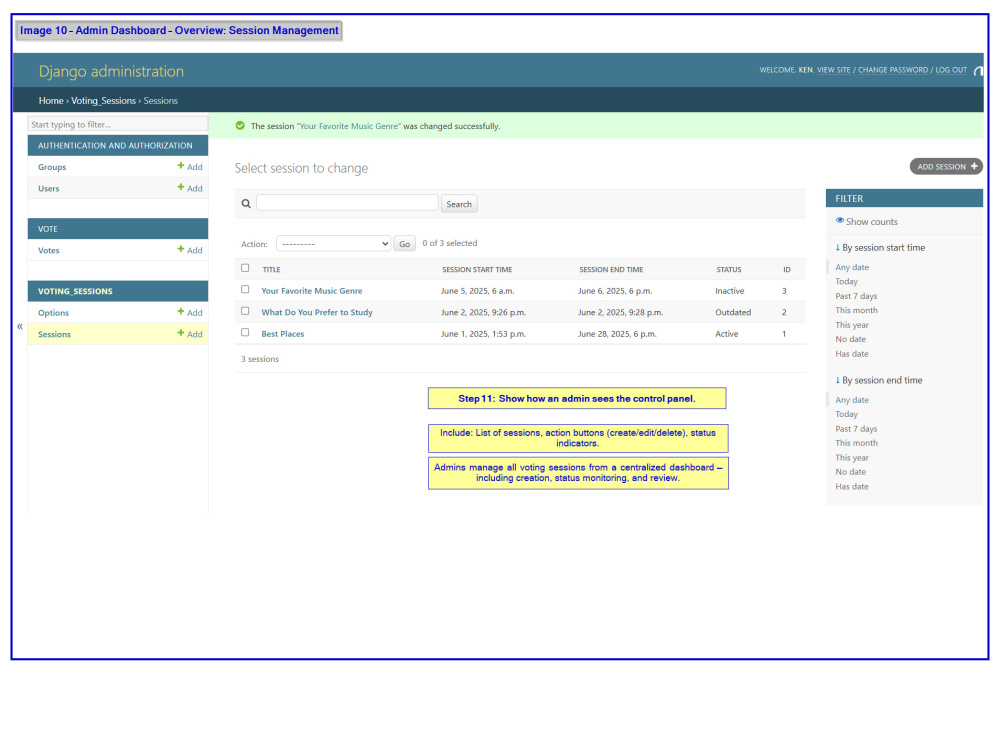Open the Voting_Sessions section header
The height and width of the screenshot is (750, 1000).
(75, 291)
